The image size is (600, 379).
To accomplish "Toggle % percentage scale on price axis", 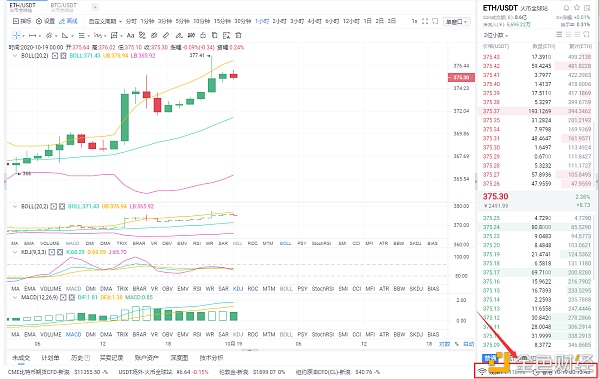I will (x=457, y=344).
